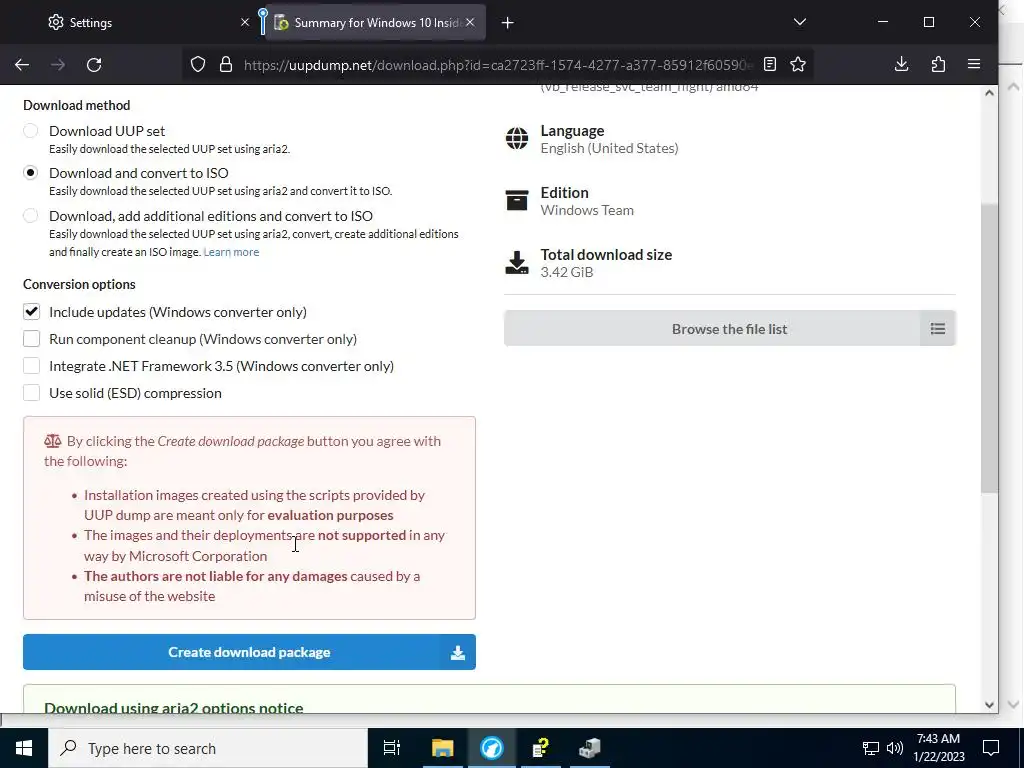Click Create download package button
The width and height of the screenshot is (1024, 768).
(249, 652)
